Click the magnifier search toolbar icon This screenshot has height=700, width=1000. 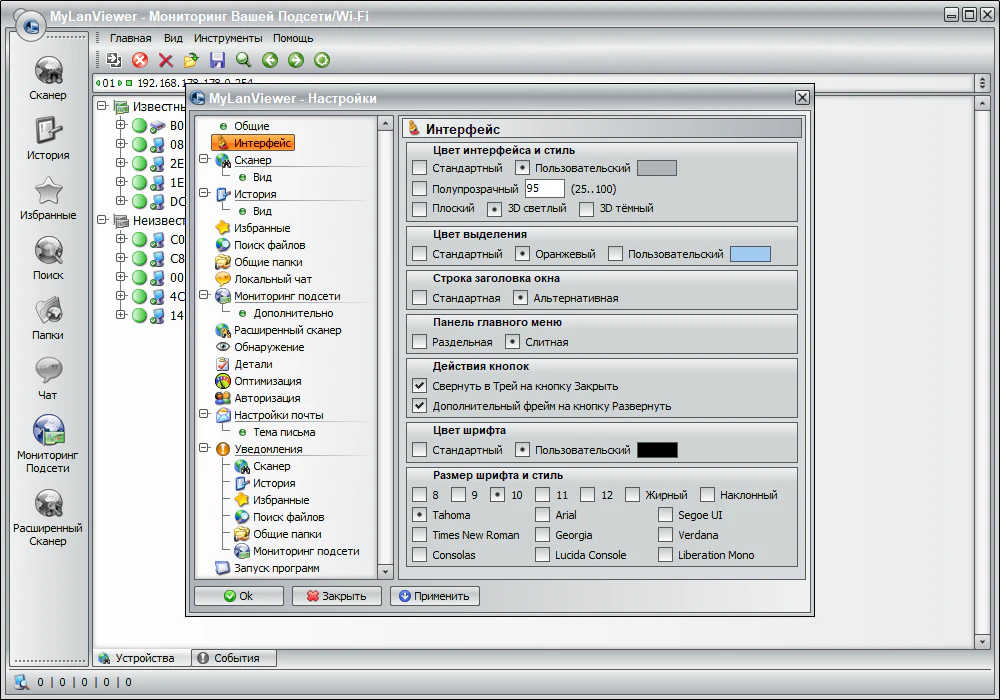click(x=243, y=60)
